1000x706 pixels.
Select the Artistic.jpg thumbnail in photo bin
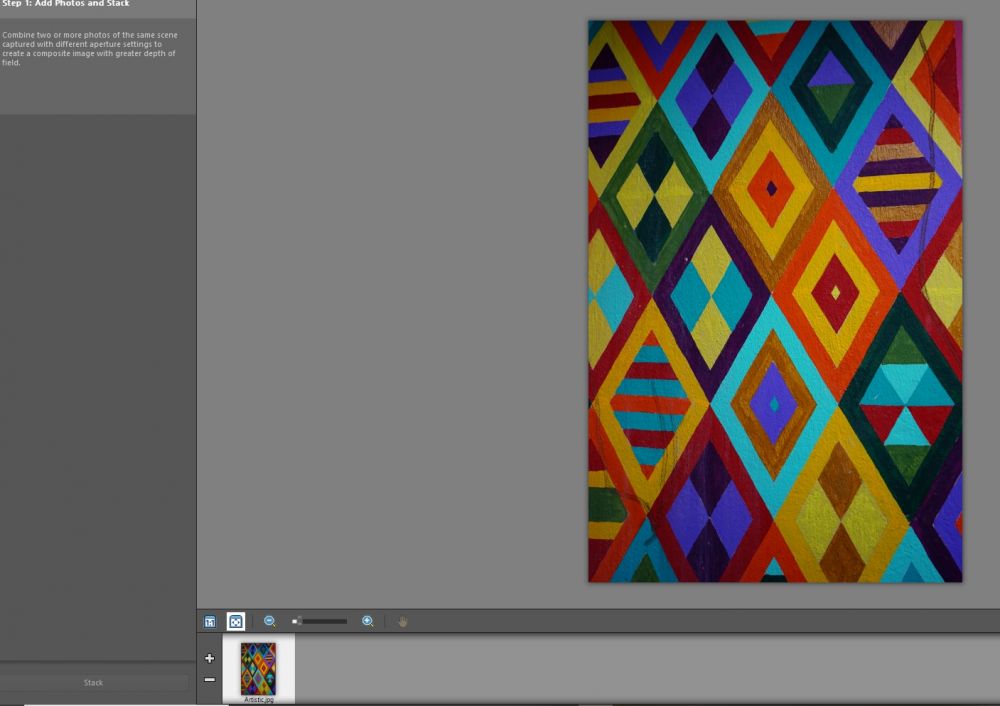click(258, 668)
